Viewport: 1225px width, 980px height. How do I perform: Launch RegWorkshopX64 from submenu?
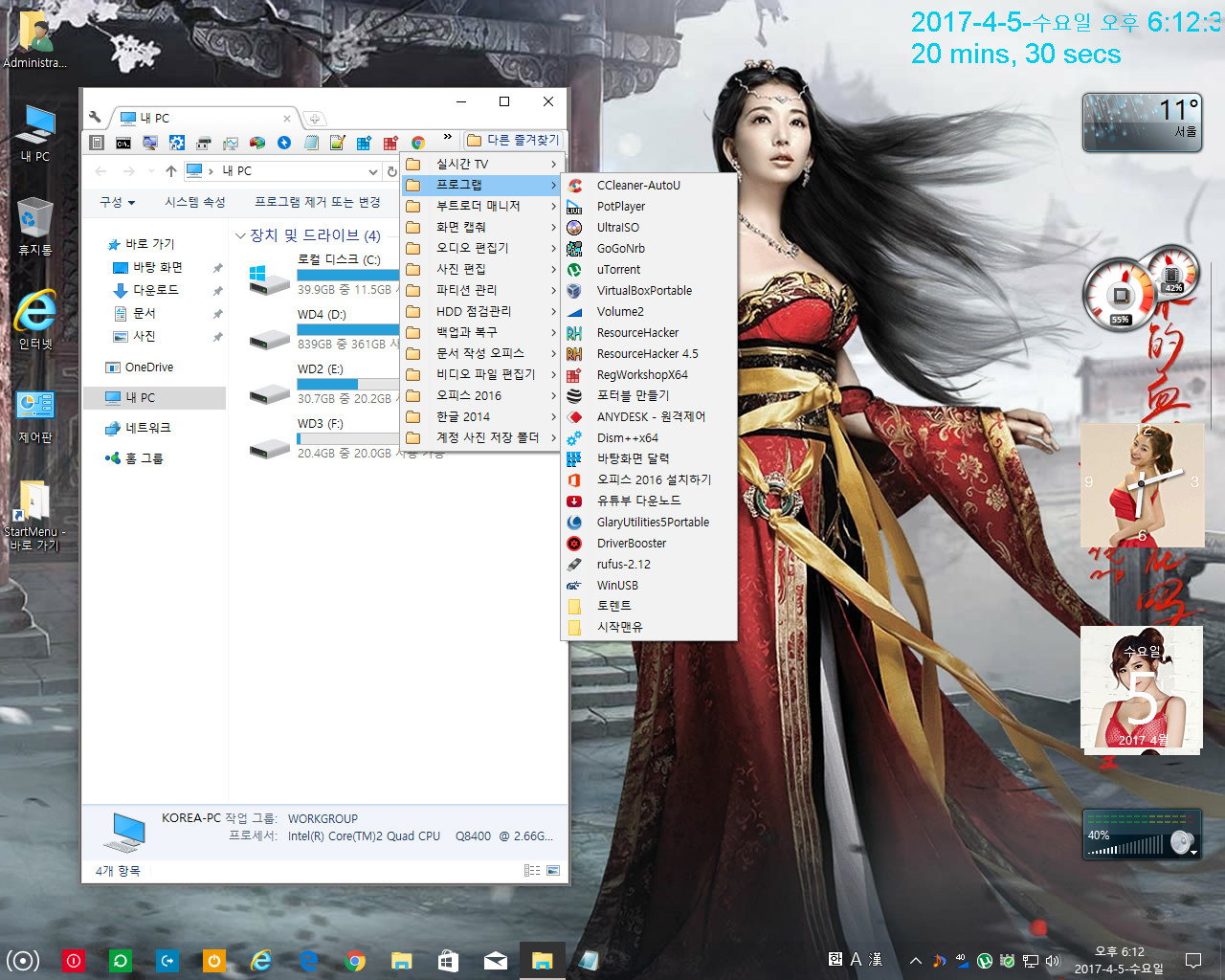649,375
